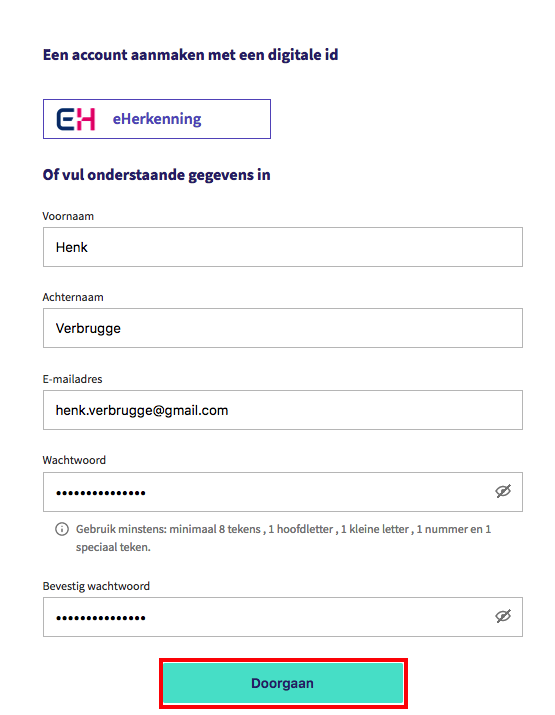This screenshot has height=715, width=555.
Task: Click inside the Wachtwoord password field
Action: (283, 492)
